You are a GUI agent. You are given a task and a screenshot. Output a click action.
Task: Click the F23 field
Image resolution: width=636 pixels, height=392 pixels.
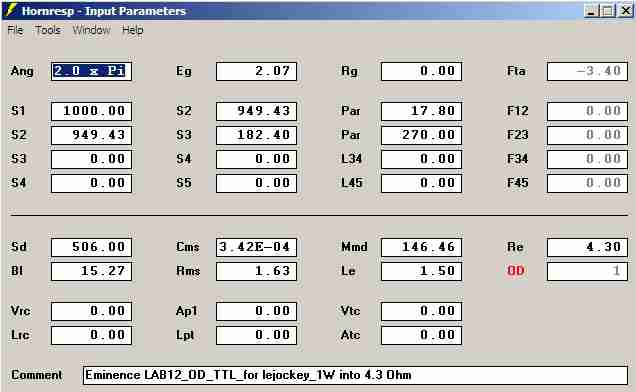pyautogui.click(x=587, y=135)
